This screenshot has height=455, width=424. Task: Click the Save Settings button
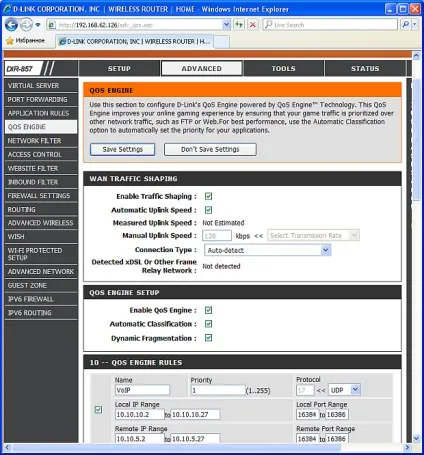[x=122, y=149]
